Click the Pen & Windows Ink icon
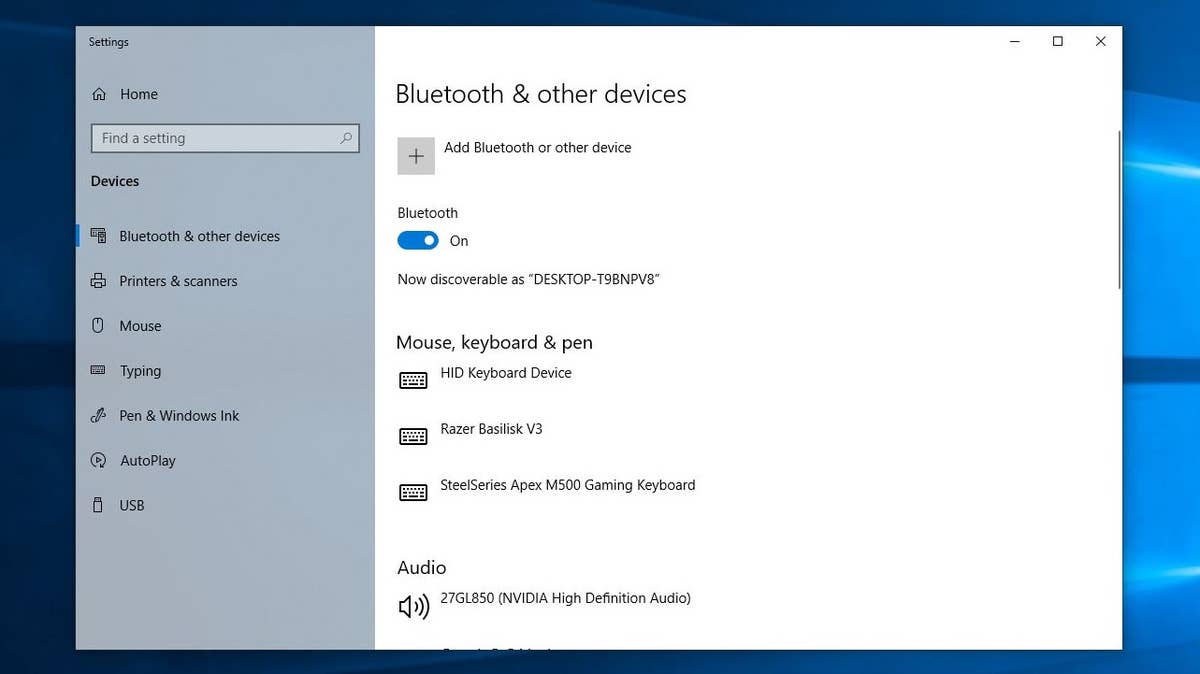Image resolution: width=1200 pixels, height=674 pixels. [98, 416]
